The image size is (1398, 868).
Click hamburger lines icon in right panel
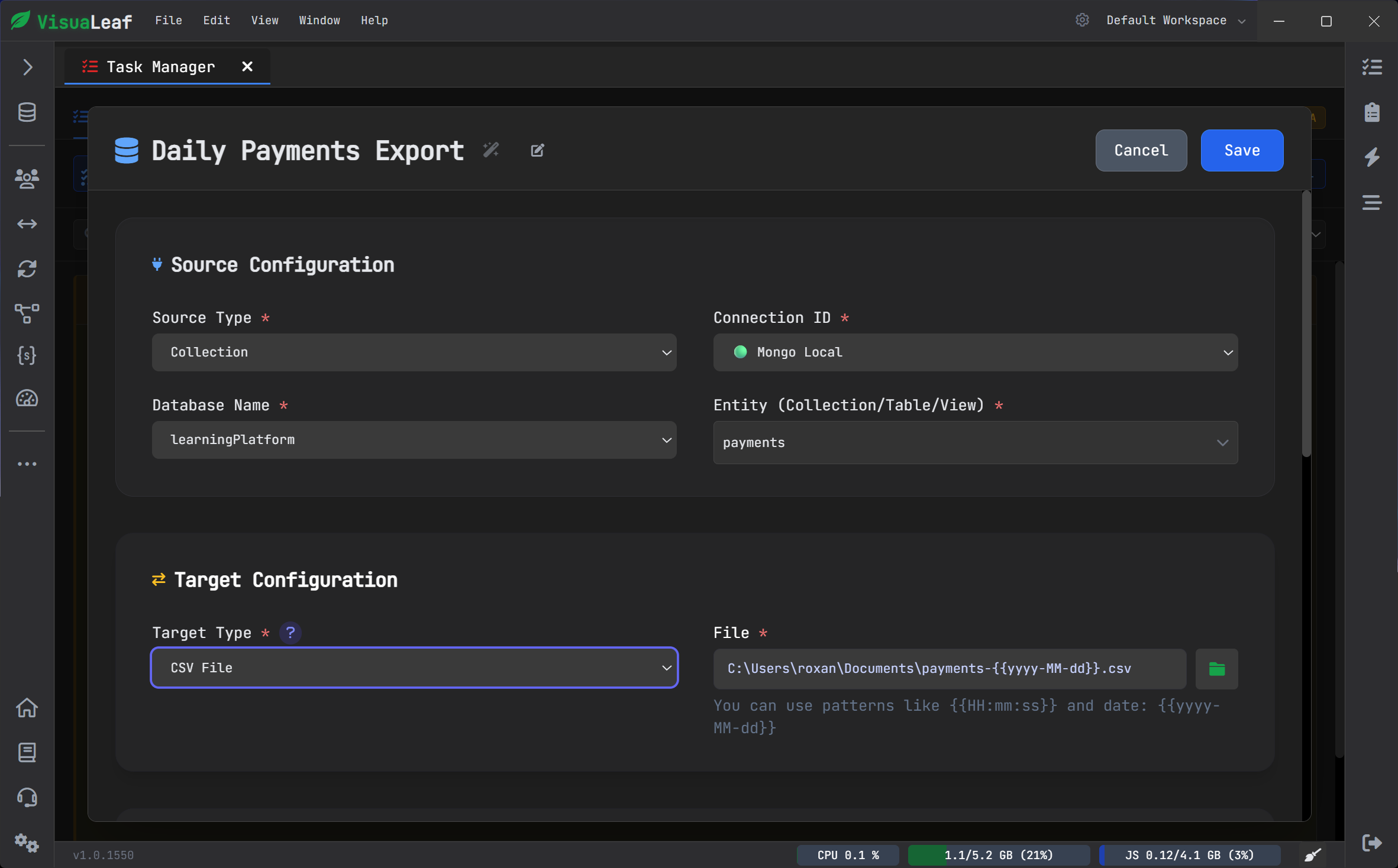coord(1372,203)
